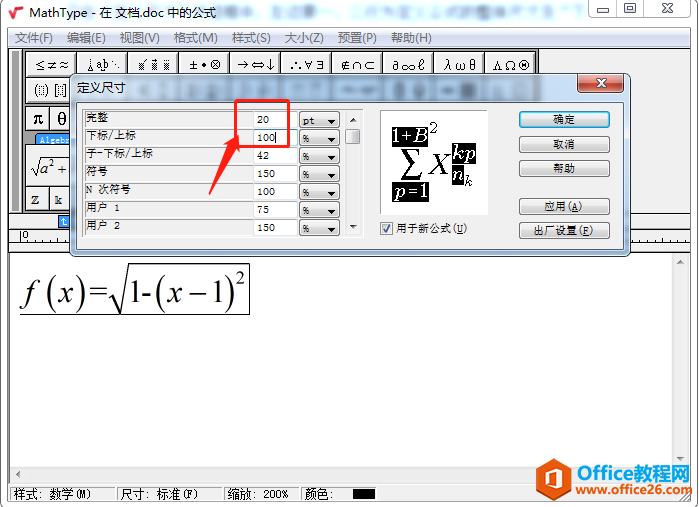Image resolution: width=699 pixels, height=507 pixels.
Task: Toggle the 用于新公式 checkbox
Action: click(386, 229)
